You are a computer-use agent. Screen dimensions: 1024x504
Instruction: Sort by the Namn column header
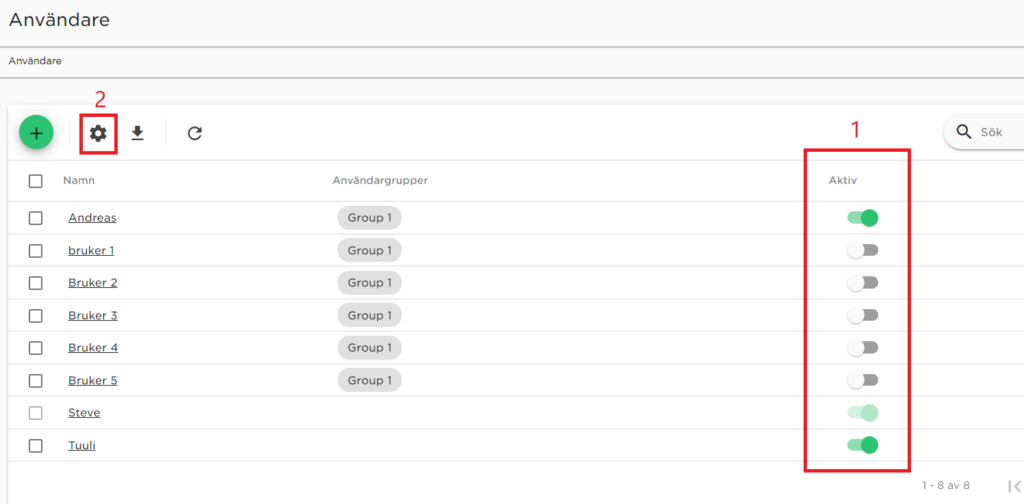coord(79,181)
